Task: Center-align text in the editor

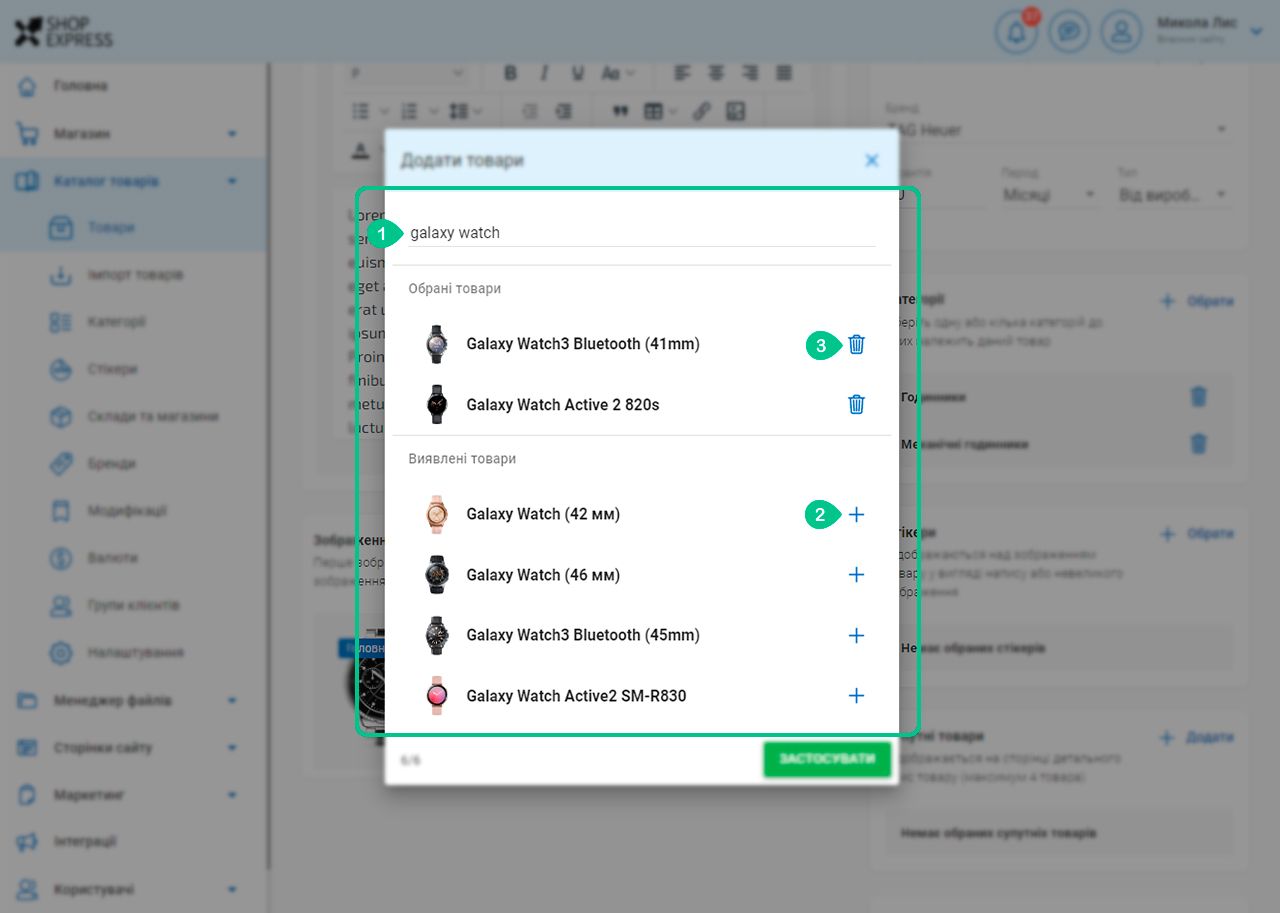Action: (716, 73)
